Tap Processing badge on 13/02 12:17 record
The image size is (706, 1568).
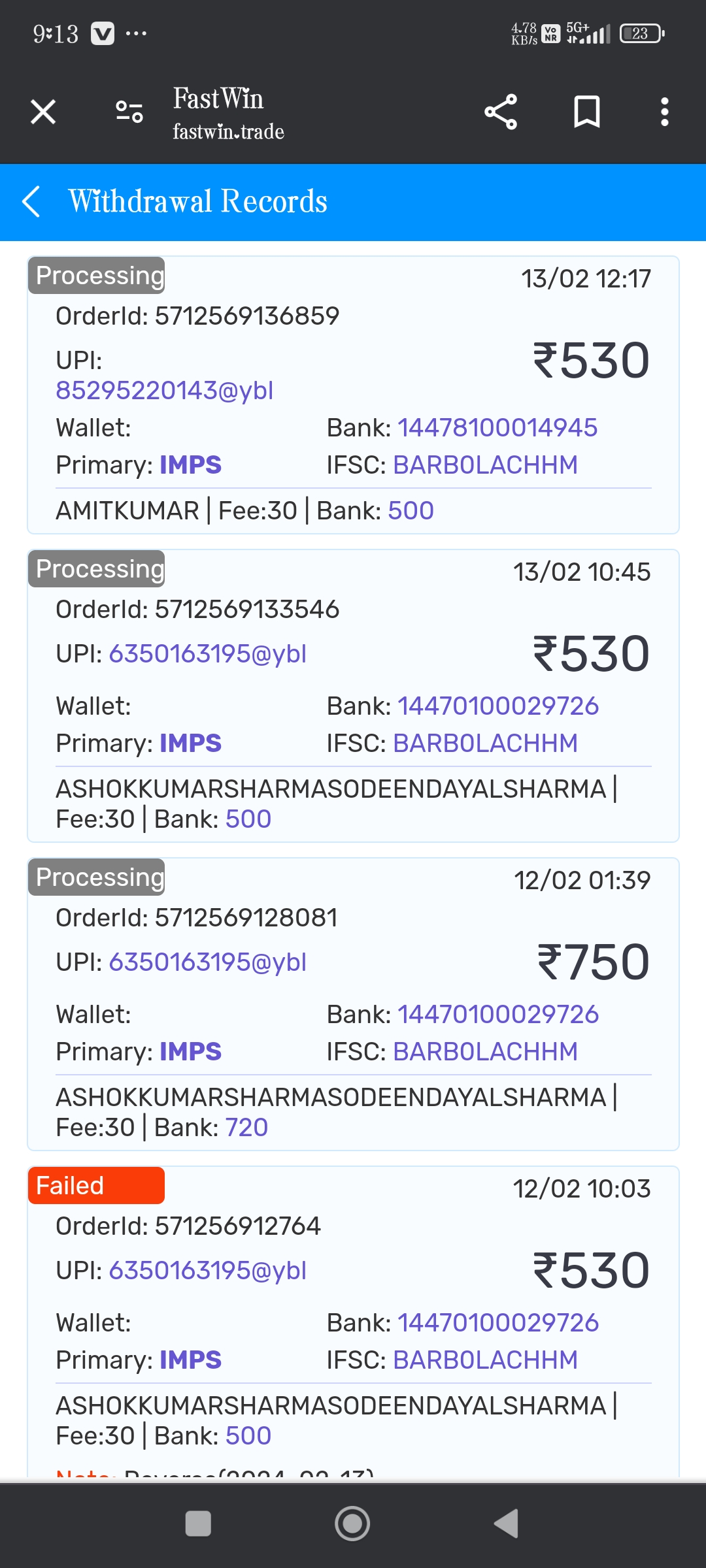[96, 276]
